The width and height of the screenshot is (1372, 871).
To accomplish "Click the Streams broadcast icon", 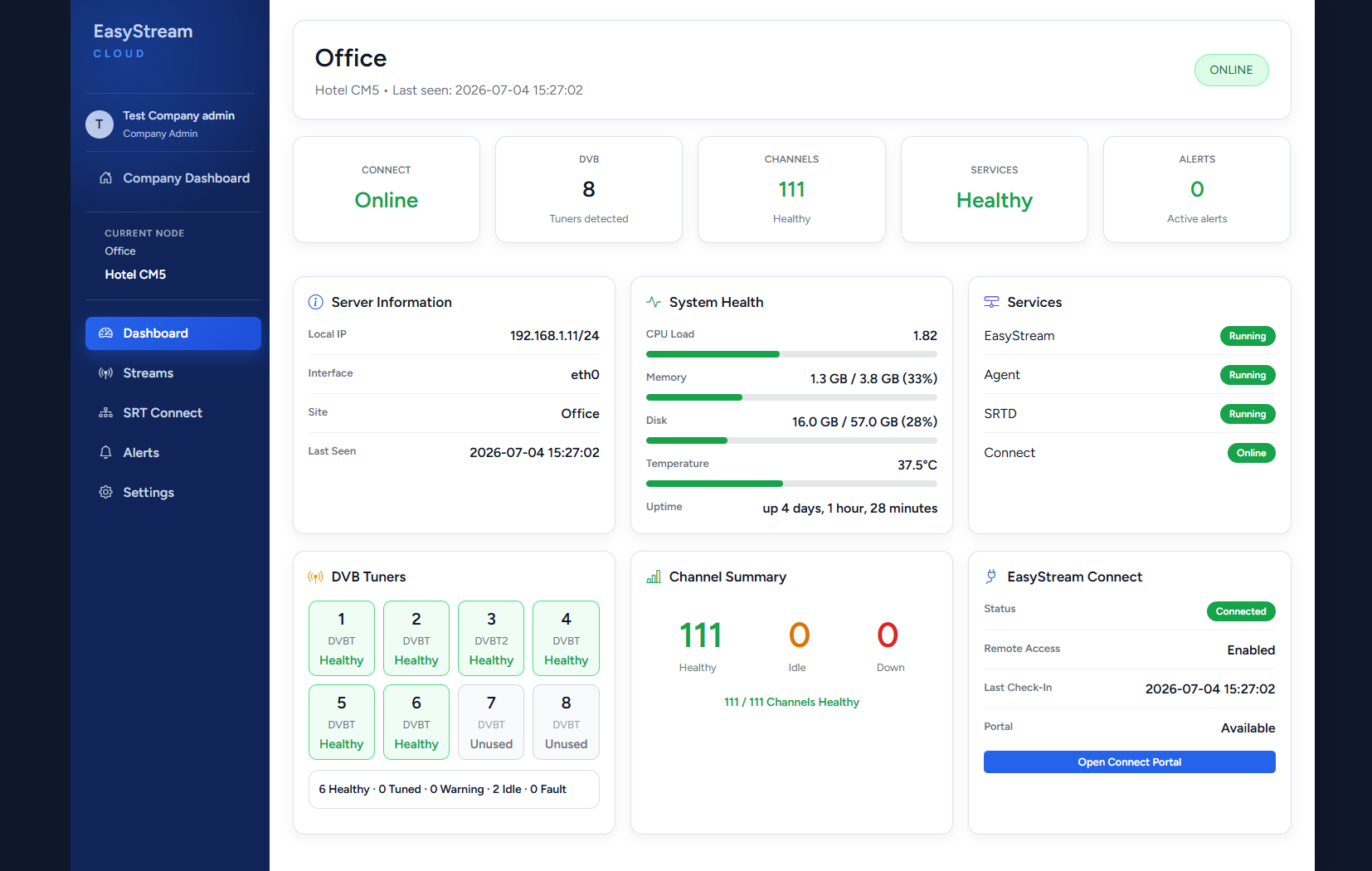I will click(x=105, y=373).
